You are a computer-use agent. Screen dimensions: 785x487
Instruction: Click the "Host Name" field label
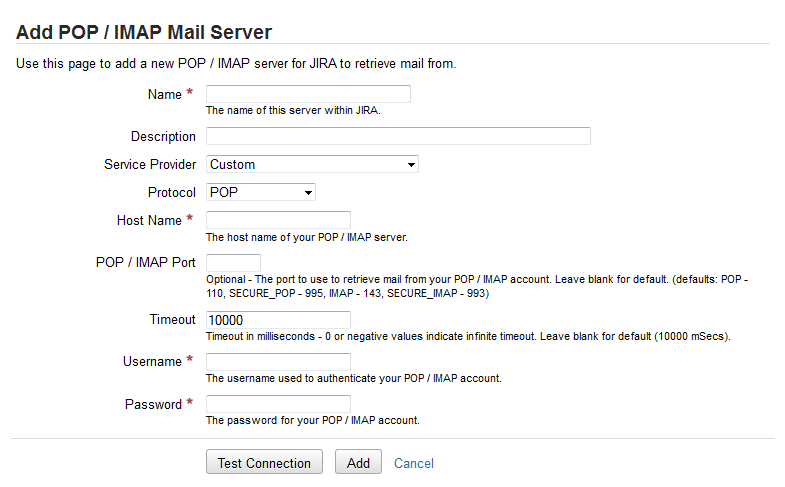pyautogui.click(x=149, y=220)
